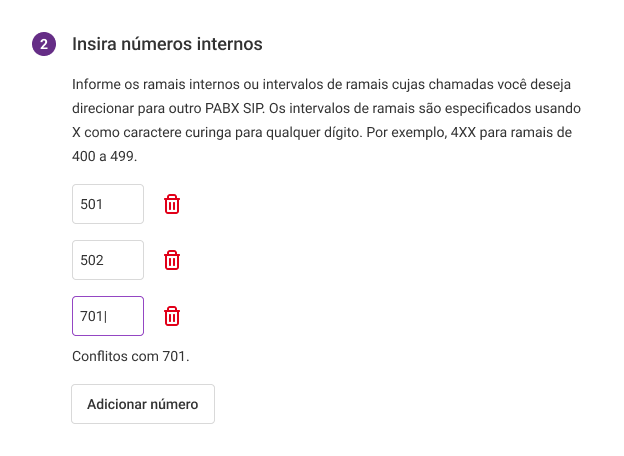Select the 502 number input box
Image resolution: width=624 pixels, height=456 pixels.
coord(108,260)
